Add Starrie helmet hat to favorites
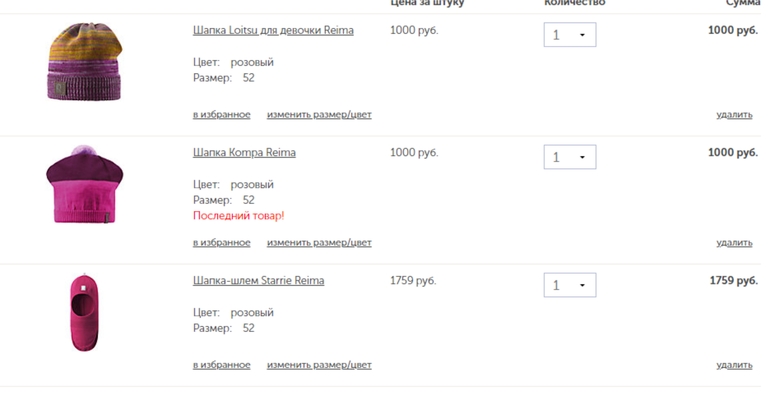 [221, 366]
